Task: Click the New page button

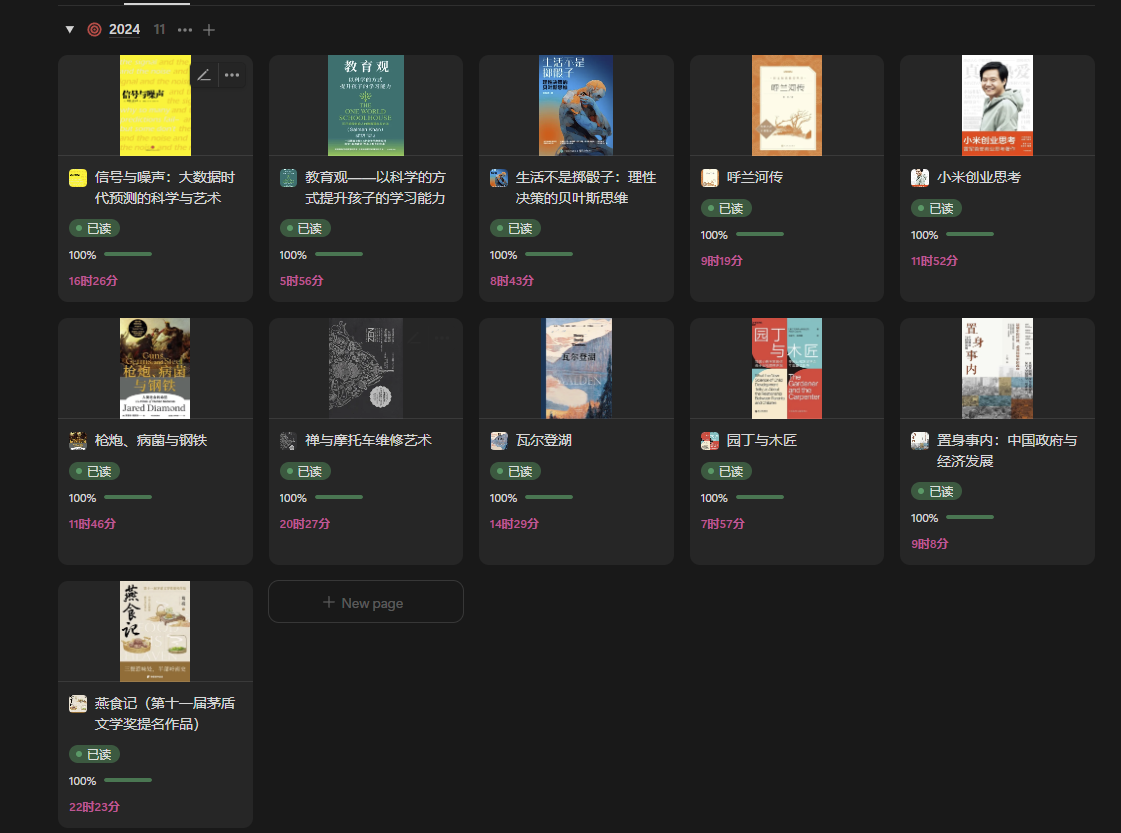Action: coord(365,602)
